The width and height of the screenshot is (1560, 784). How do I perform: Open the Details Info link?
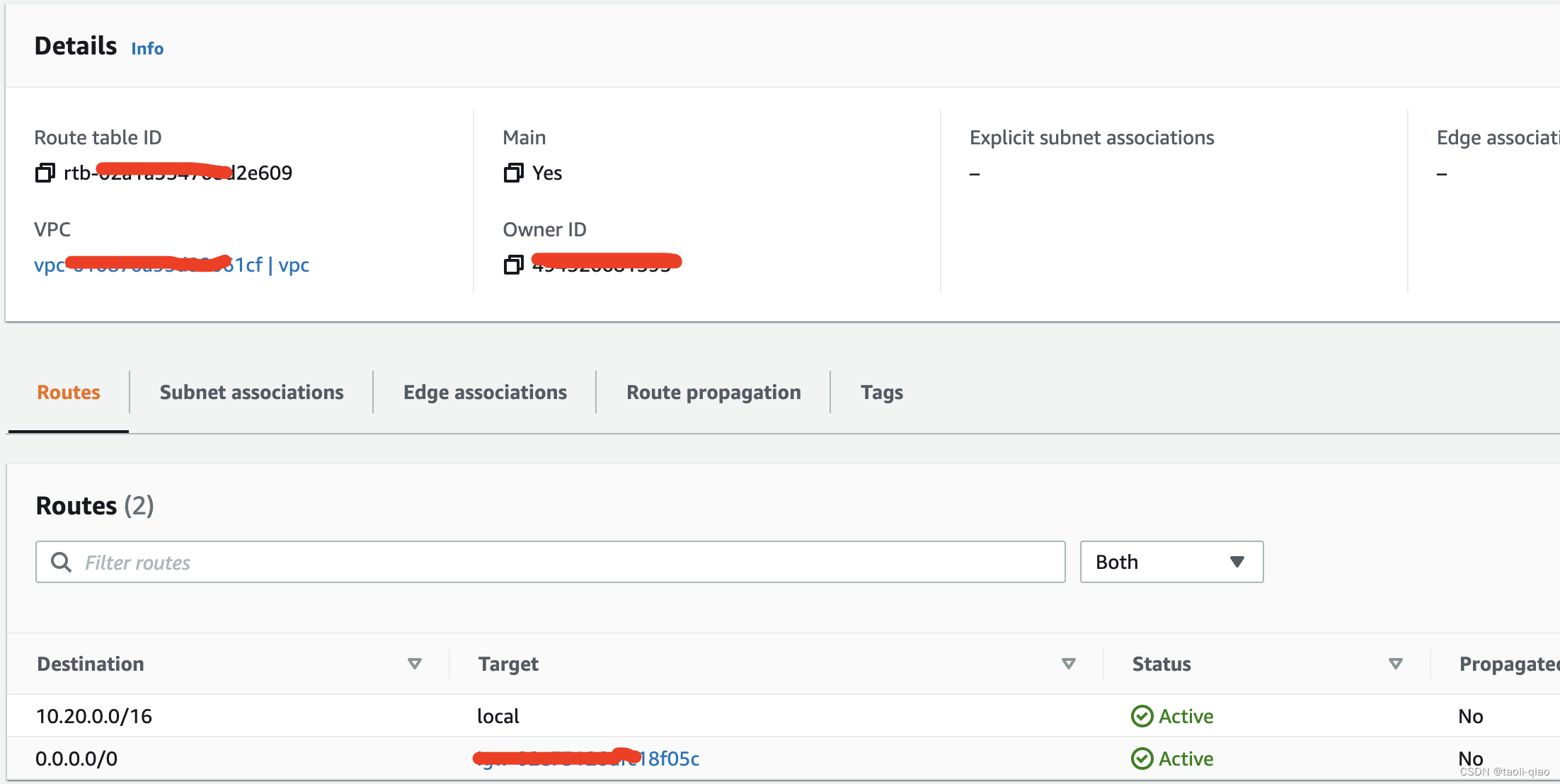pos(147,49)
